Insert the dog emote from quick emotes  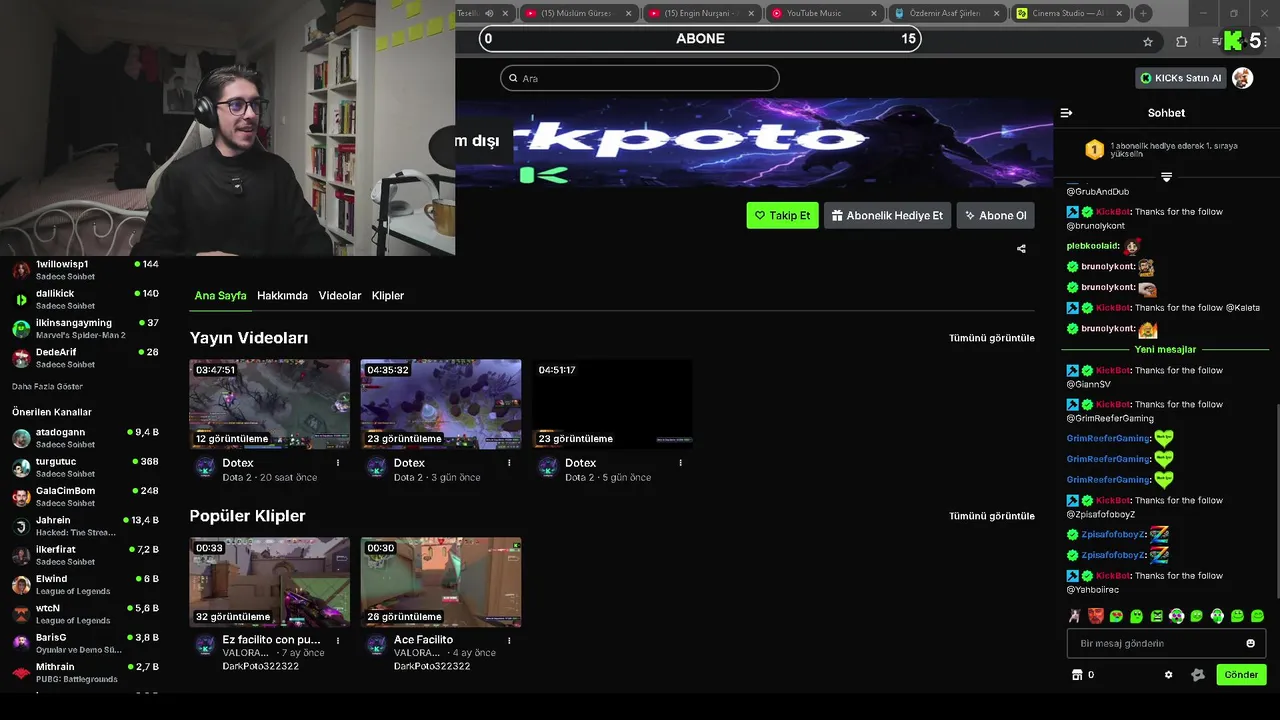(1074, 616)
